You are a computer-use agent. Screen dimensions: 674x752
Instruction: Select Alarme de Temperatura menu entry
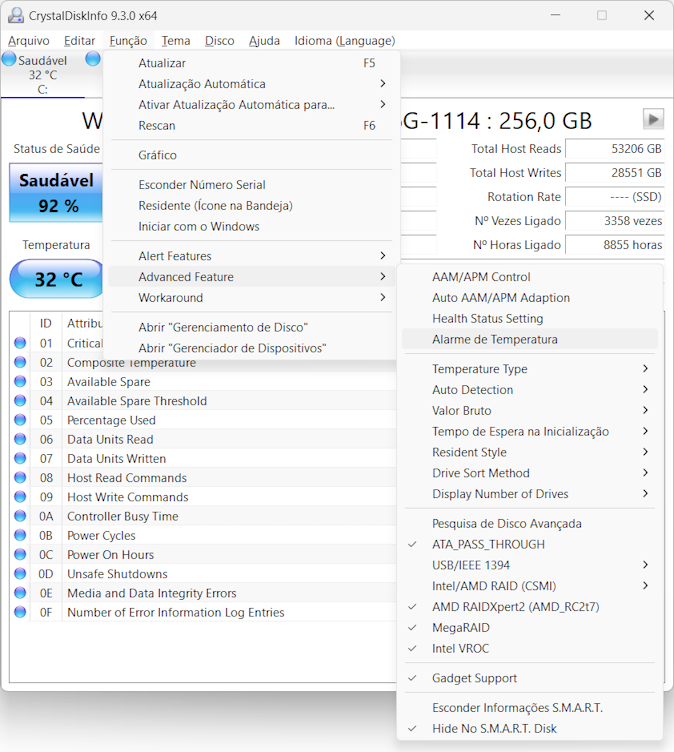tap(495, 339)
